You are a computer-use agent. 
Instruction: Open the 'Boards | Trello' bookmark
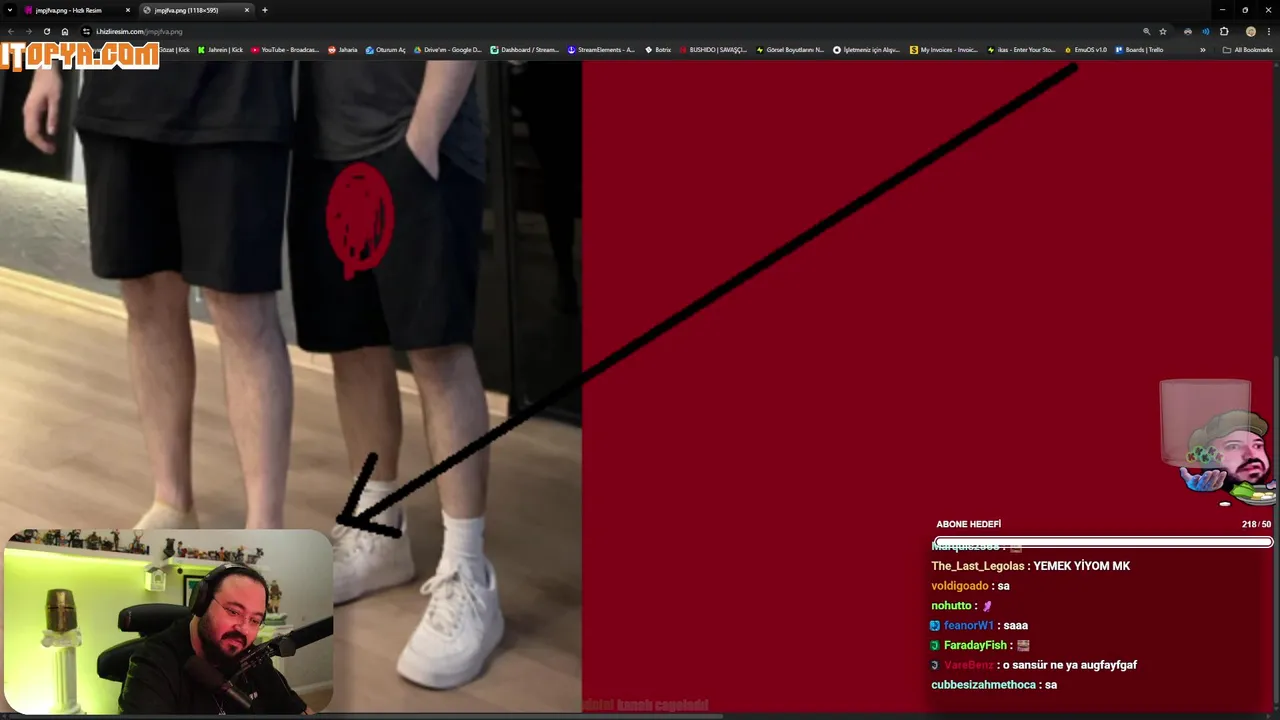tap(1139, 49)
